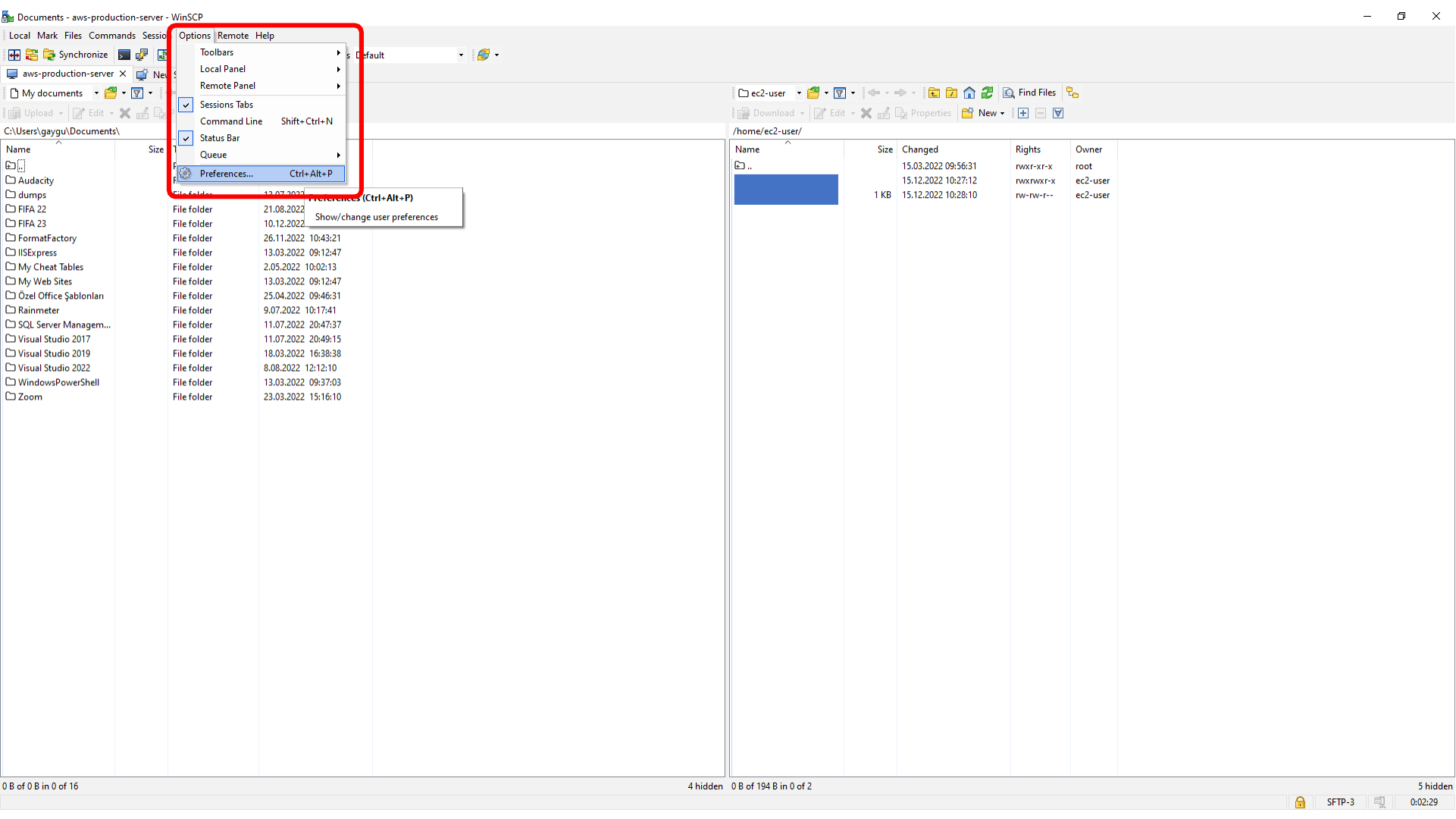The image size is (1456, 819).
Task: Click the local panel filter icon
Action: point(137,93)
